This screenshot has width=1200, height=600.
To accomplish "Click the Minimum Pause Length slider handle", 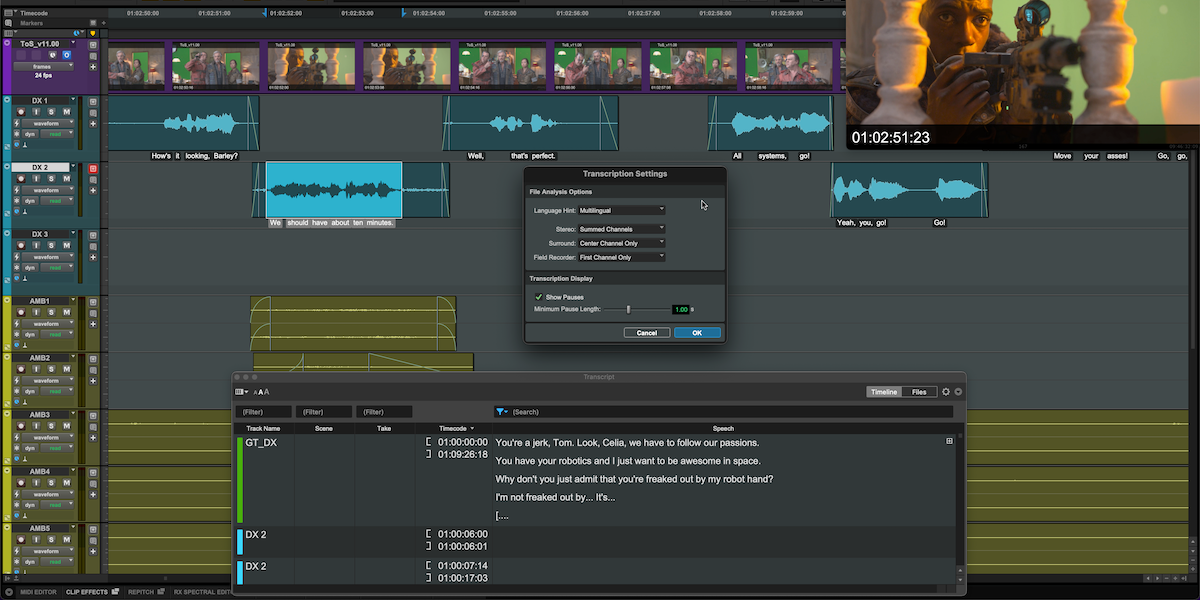I will [628, 310].
